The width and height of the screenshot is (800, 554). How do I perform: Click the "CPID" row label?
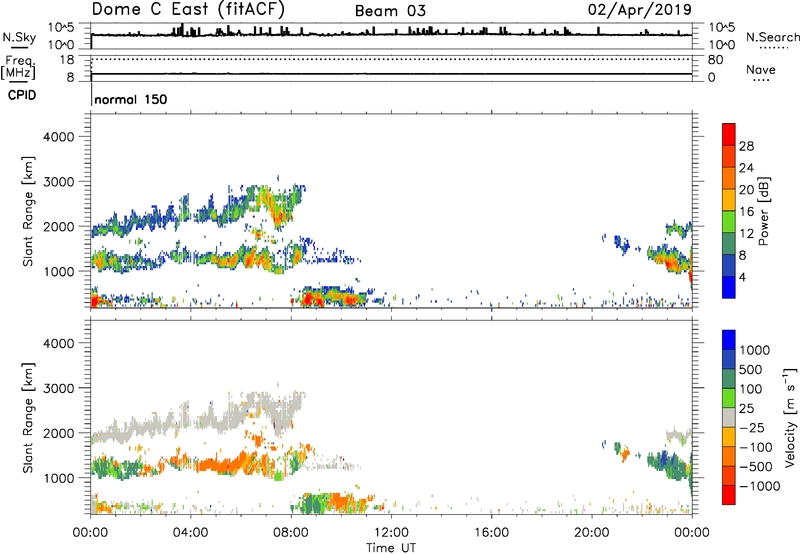tap(22, 95)
